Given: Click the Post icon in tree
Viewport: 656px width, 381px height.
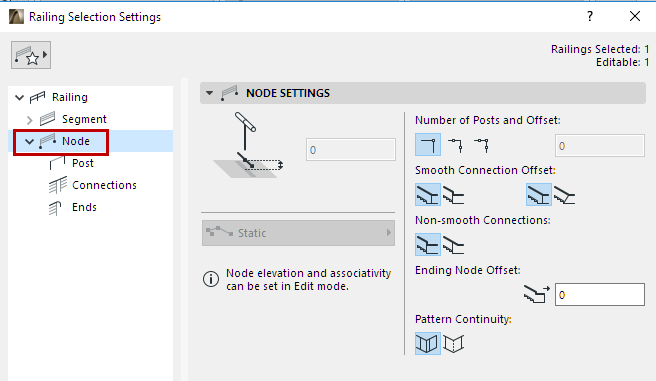Looking at the screenshot, I should [x=57, y=163].
